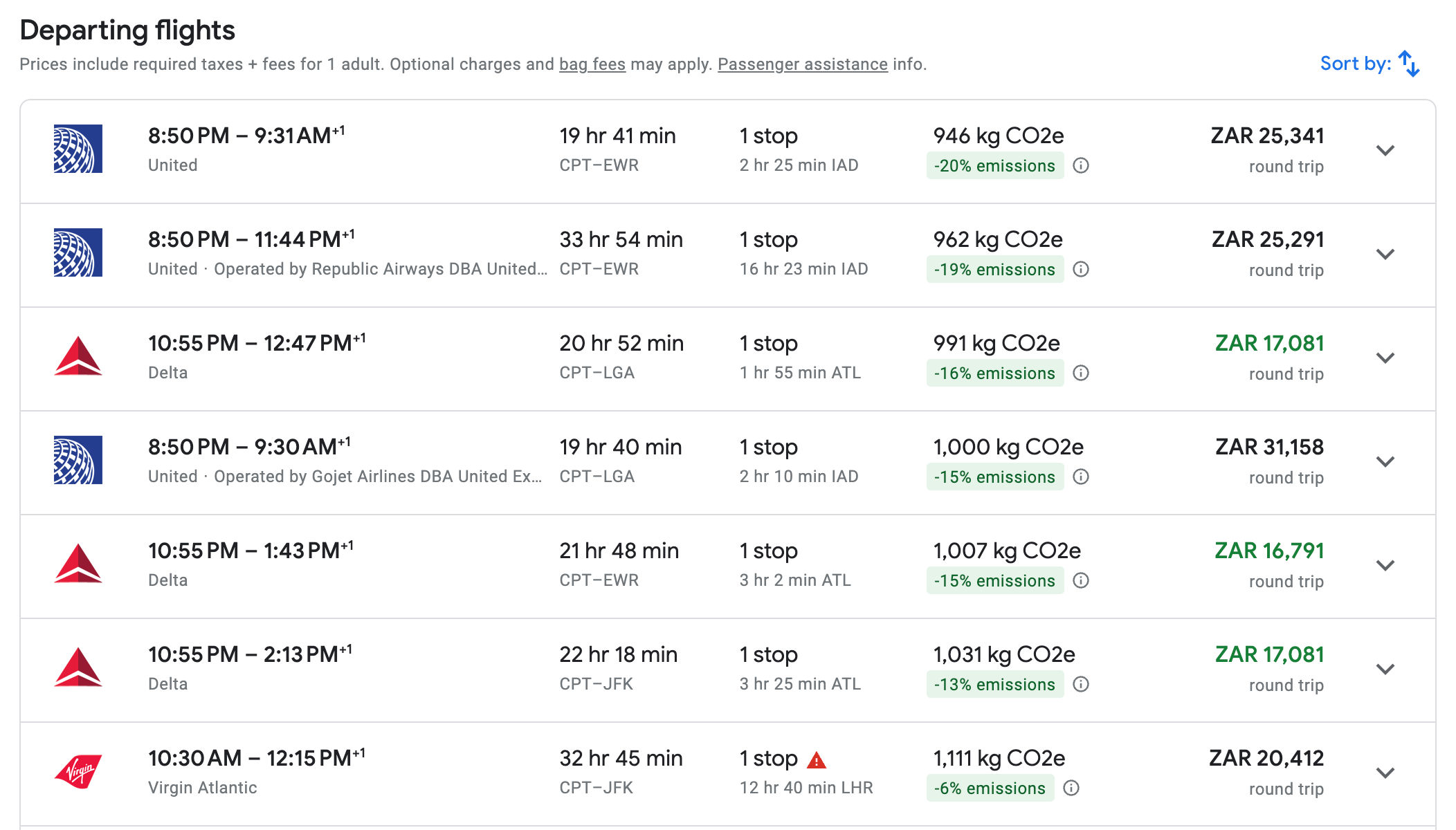1456x830 pixels.
Task: Click the warning icon on the Virgin Atlantic flight
Action: (818, 758)
